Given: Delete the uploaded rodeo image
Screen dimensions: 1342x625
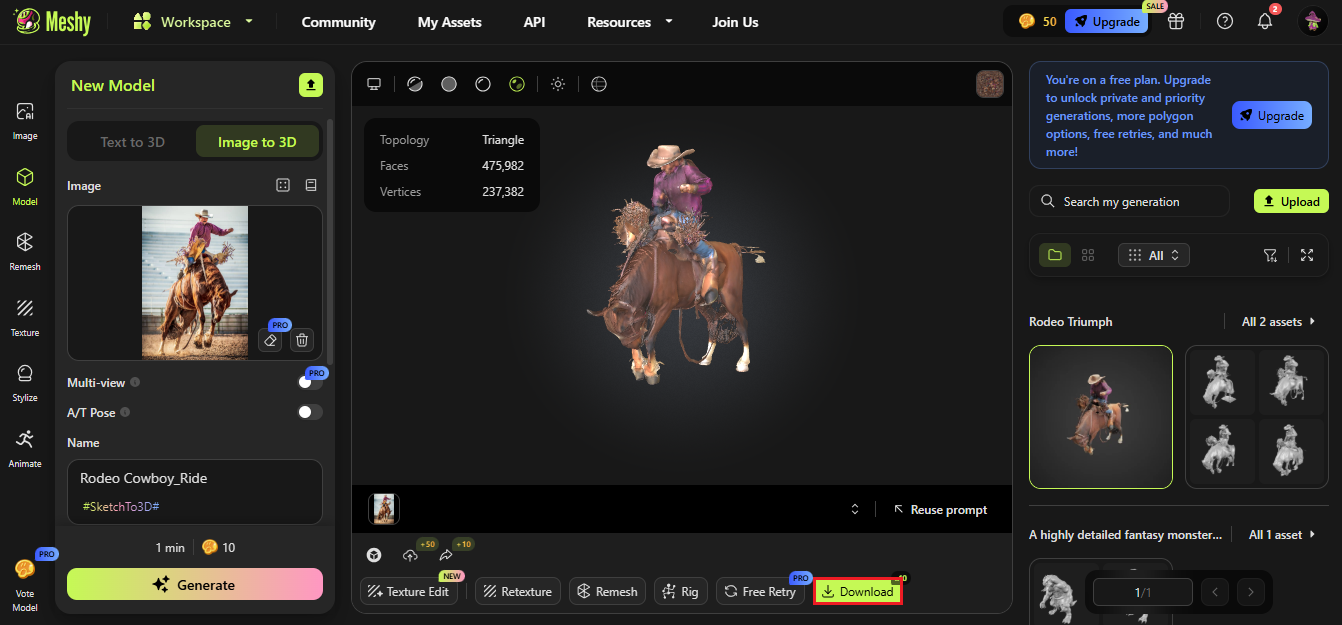Looking at the screenshot, I should (x=301, y=340).
